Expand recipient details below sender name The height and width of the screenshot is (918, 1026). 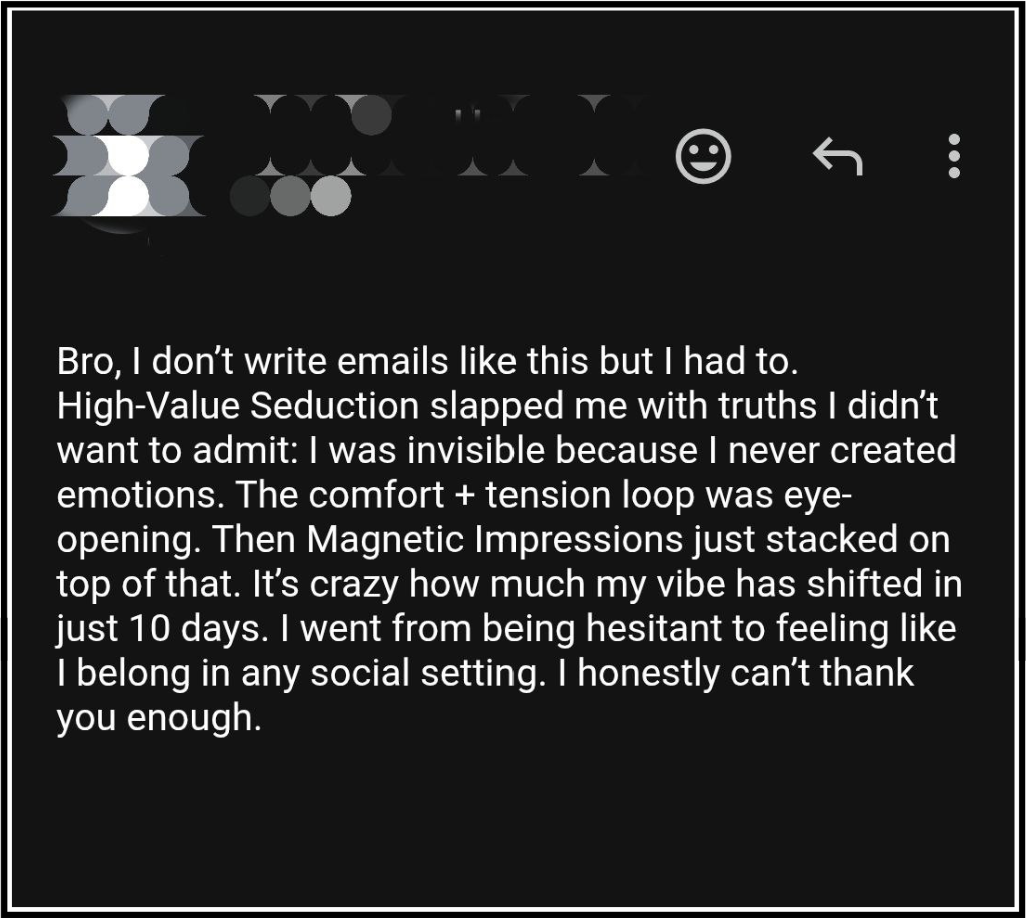click(x=290, y=197)
